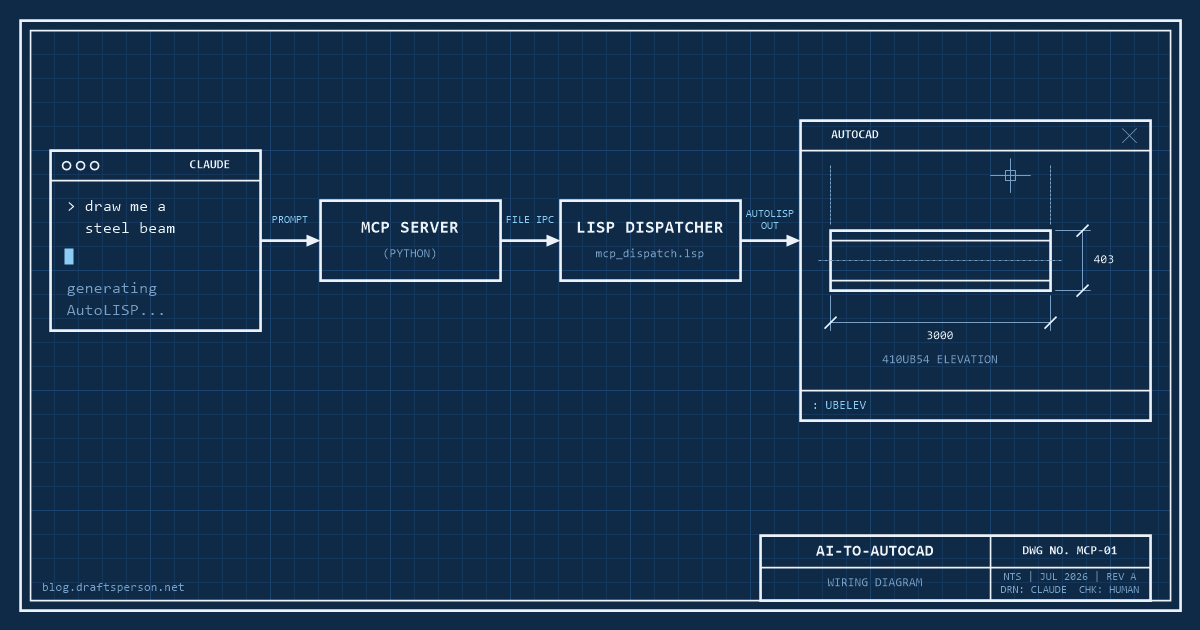Image resolution: width=1200 pixels, height=630 pixels.
Task: Click the 'generating AutoLISP...' status text
Action: click(115, 299)
